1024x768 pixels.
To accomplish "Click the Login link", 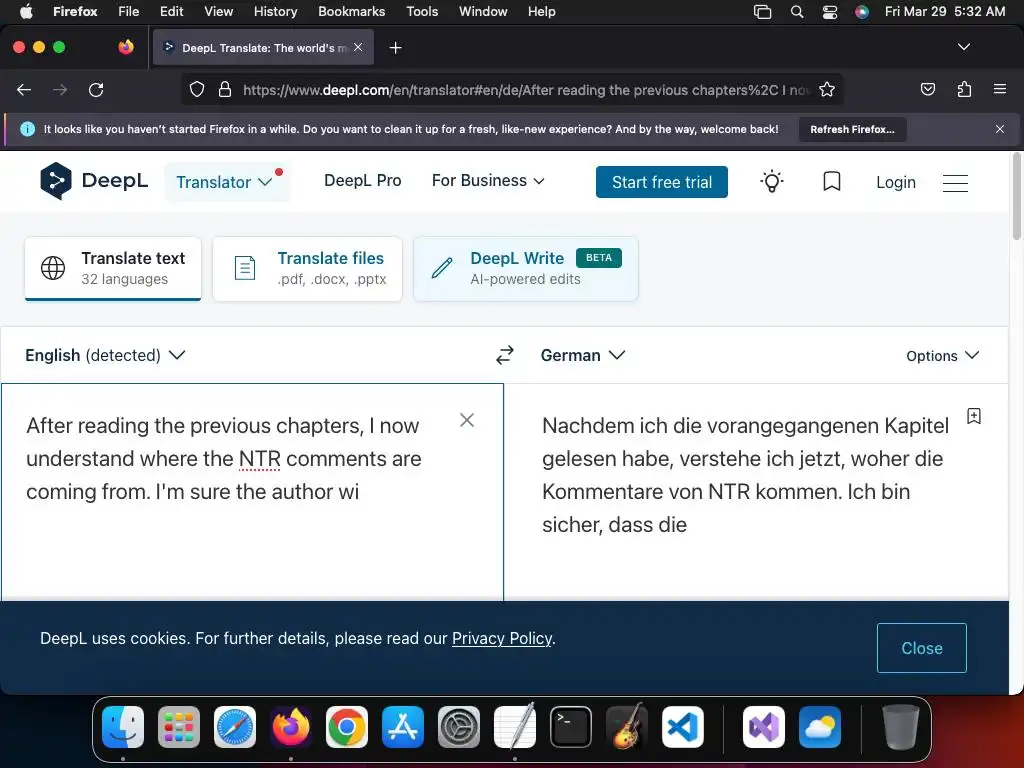I will (x=895, y=182).
